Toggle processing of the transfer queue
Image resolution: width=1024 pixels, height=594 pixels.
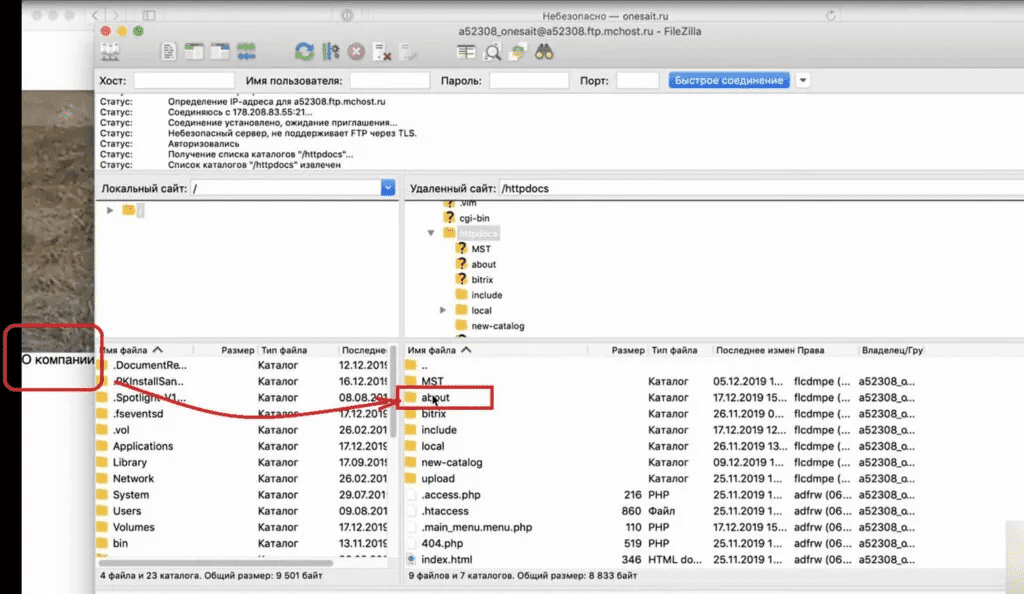pos(330,52)
